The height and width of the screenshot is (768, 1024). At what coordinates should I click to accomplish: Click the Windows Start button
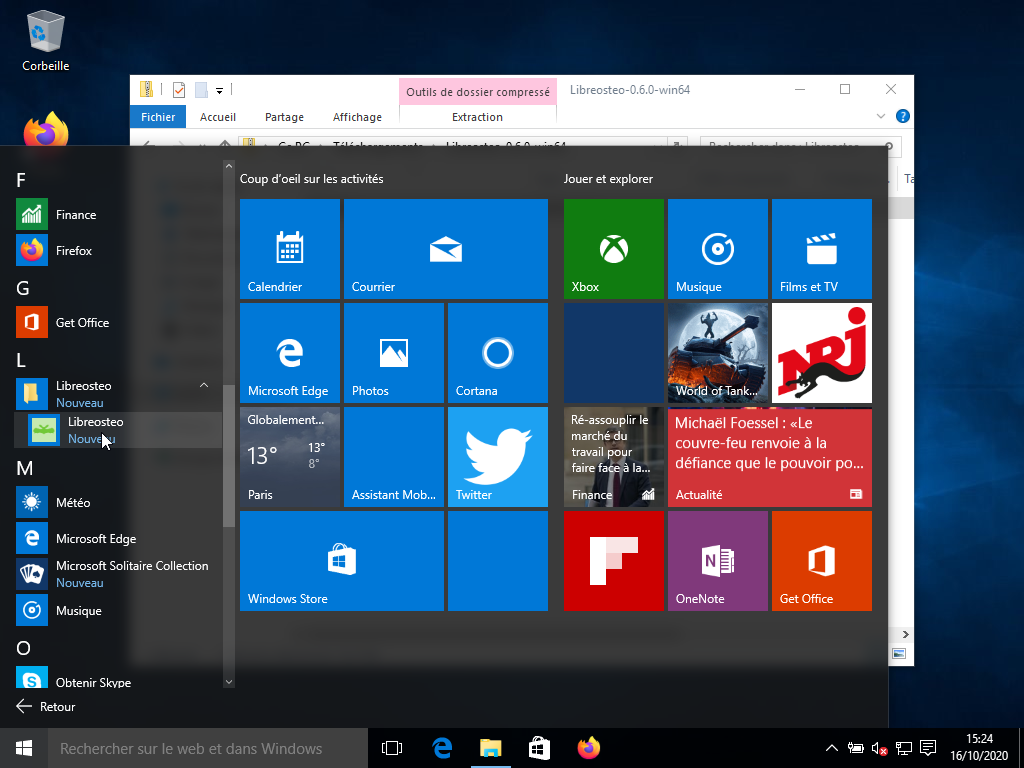pos(24,748)
